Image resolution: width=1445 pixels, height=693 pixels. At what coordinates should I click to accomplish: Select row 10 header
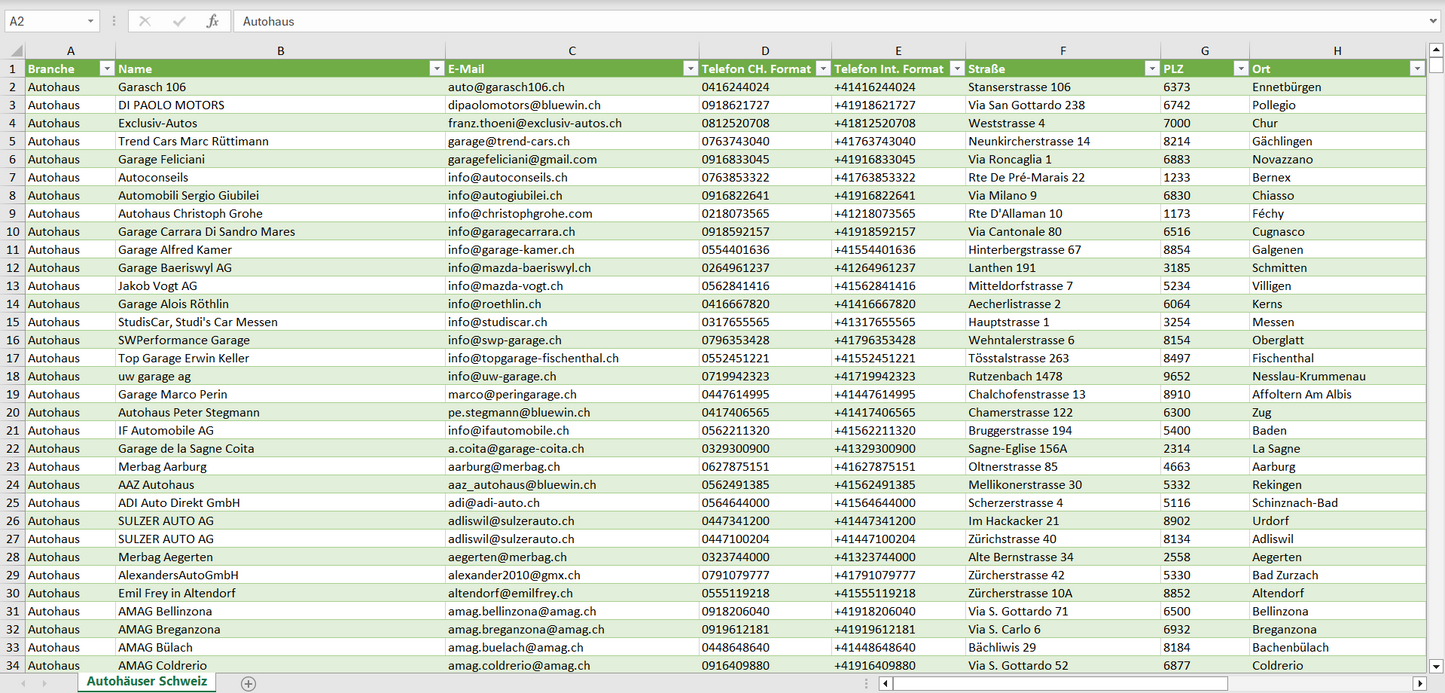13,232
